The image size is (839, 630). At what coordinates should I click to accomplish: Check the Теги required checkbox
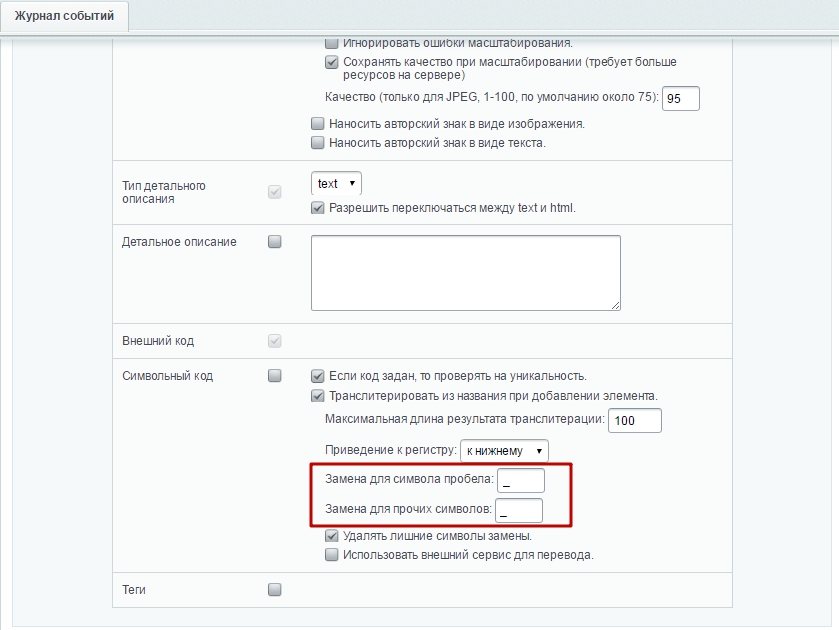click(x=274, y=589)
